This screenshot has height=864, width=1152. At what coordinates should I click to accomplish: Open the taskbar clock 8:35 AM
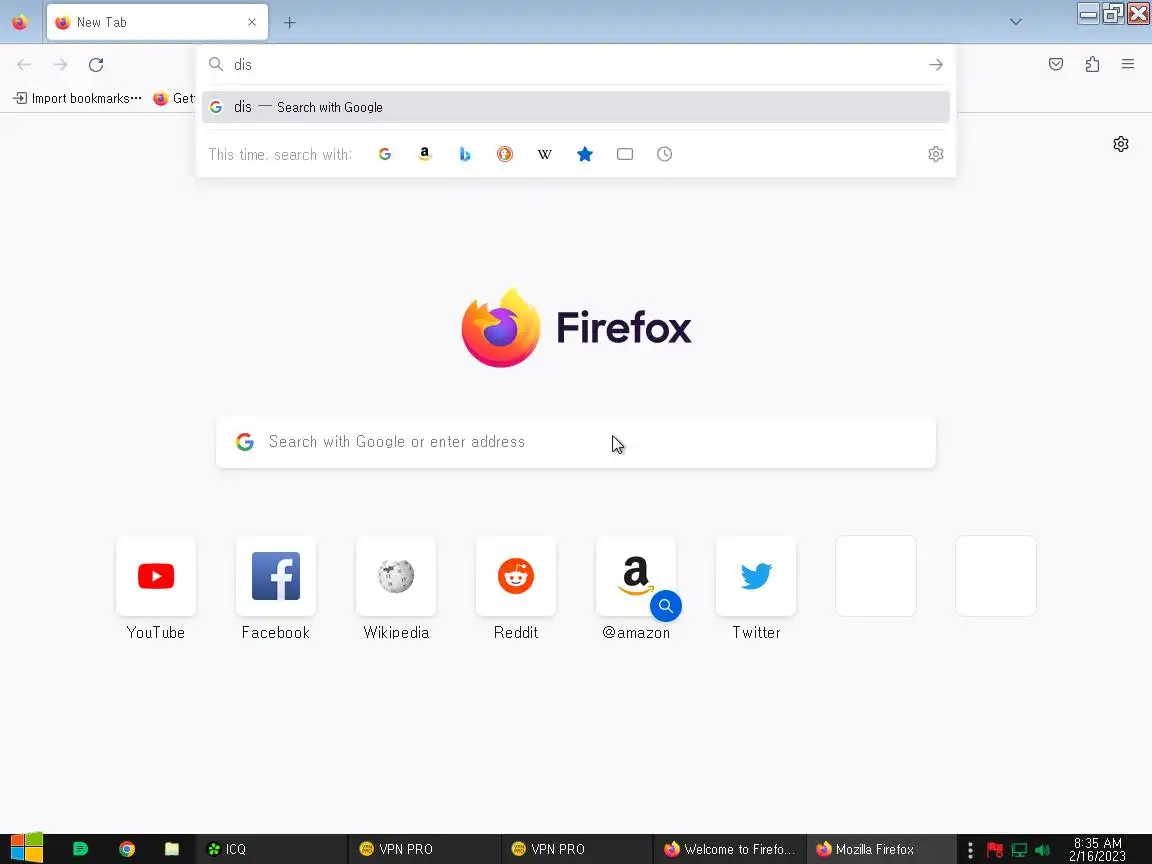pos(1098,849)
